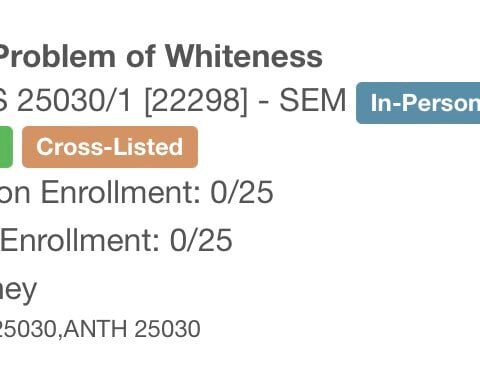Click the 'Enrollment' word on the second enrollment line
Image resolution: width=480 pixels, height=389 pixels.
point(80,240)
